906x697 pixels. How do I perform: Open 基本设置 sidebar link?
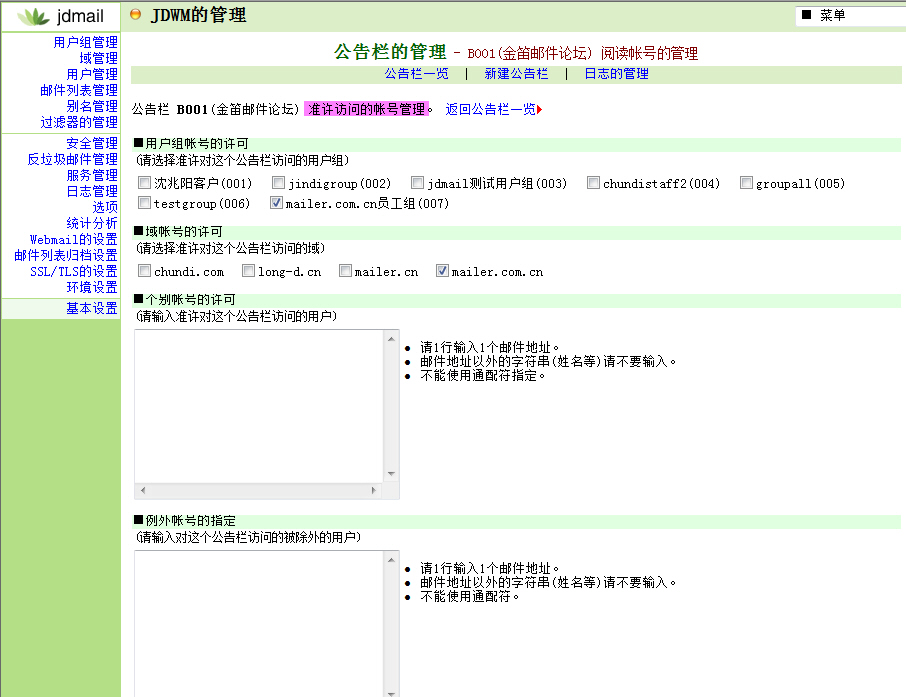(x=92, y=309)
